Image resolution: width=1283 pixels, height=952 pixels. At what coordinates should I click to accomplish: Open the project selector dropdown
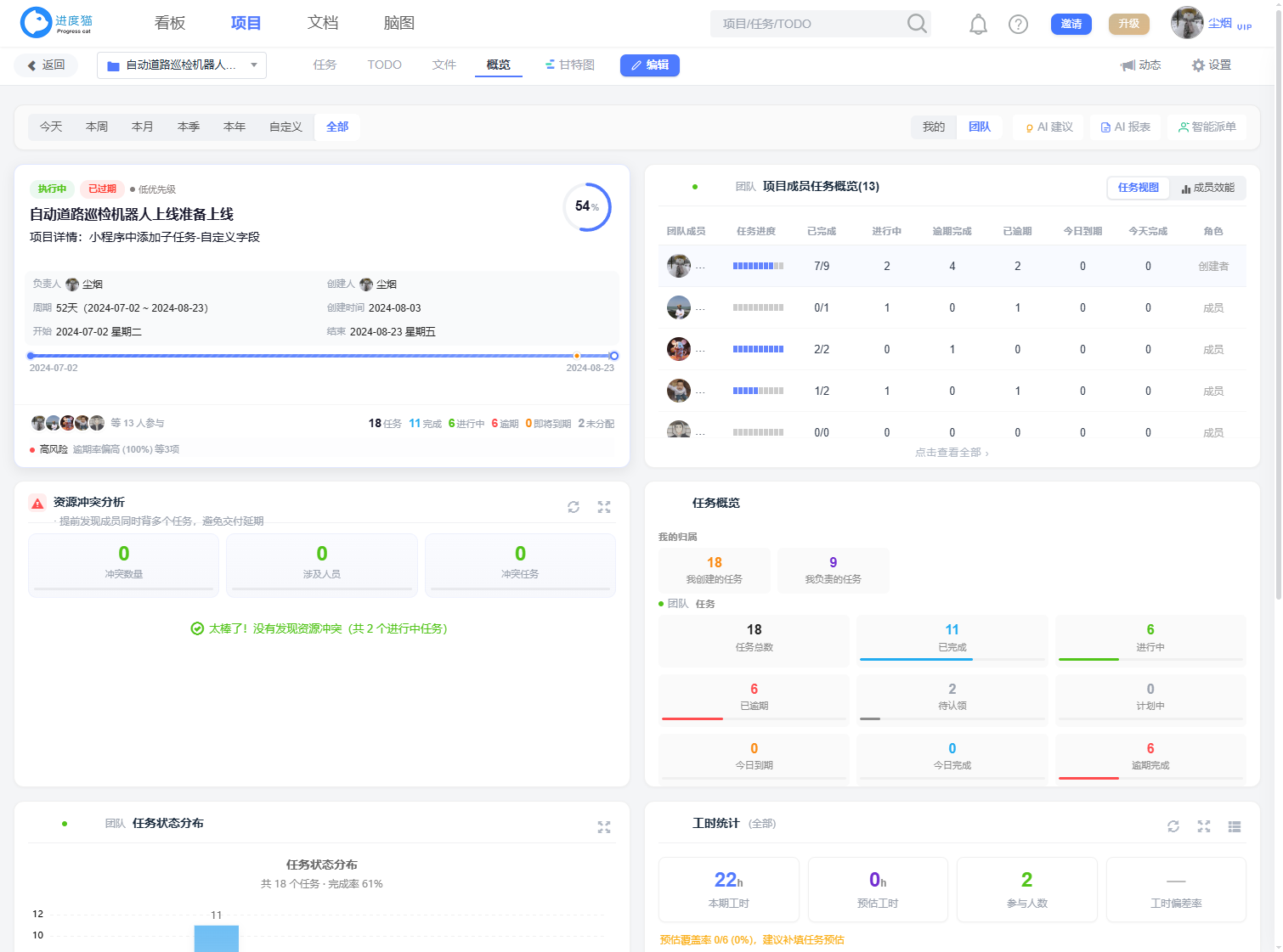tap(182, 65)
